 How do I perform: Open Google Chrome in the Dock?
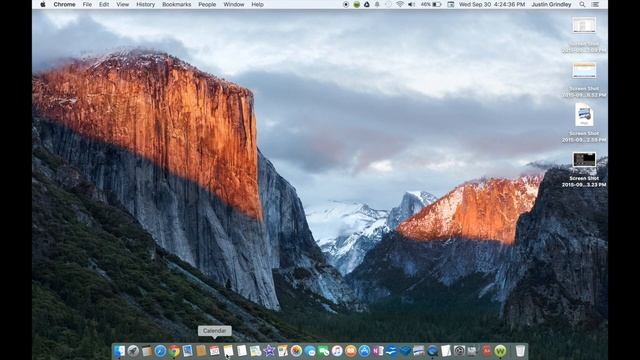pos(174,351)
